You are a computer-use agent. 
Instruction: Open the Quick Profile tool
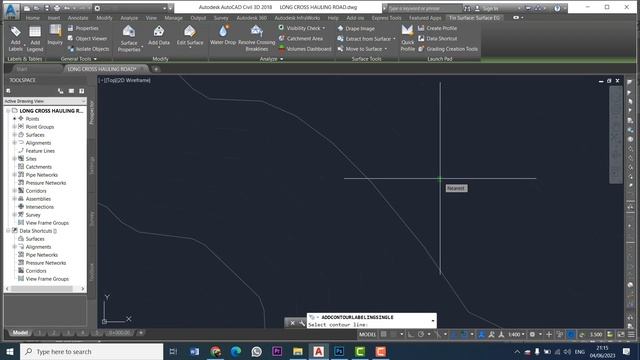coord(407,38)
